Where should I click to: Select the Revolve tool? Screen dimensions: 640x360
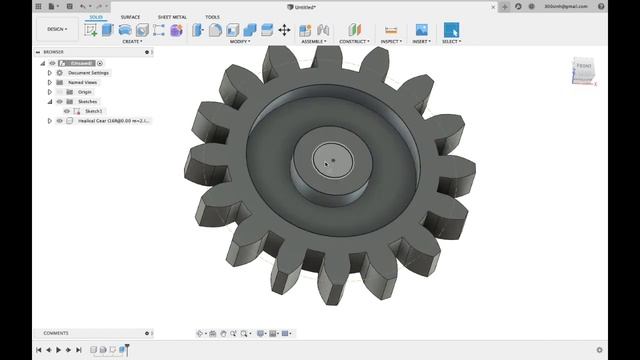[125, 30]
